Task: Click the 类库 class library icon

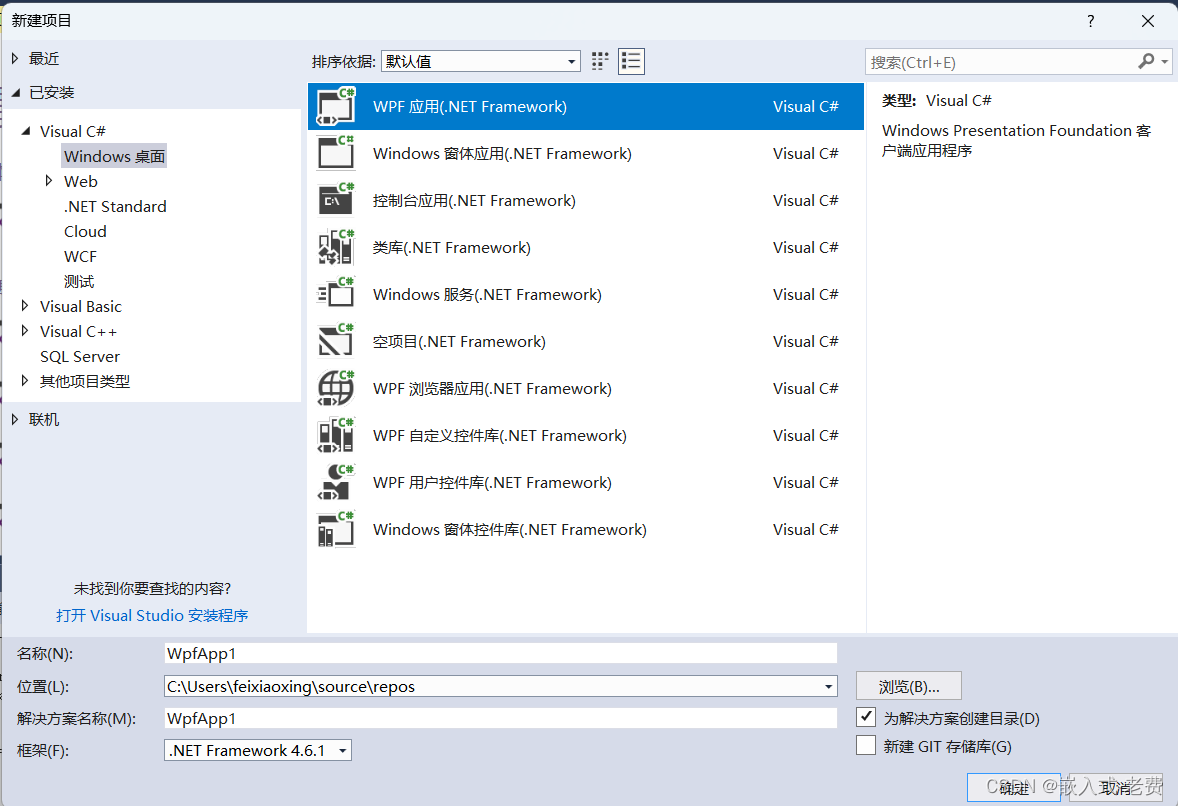Action: click(x=336, y=247)
